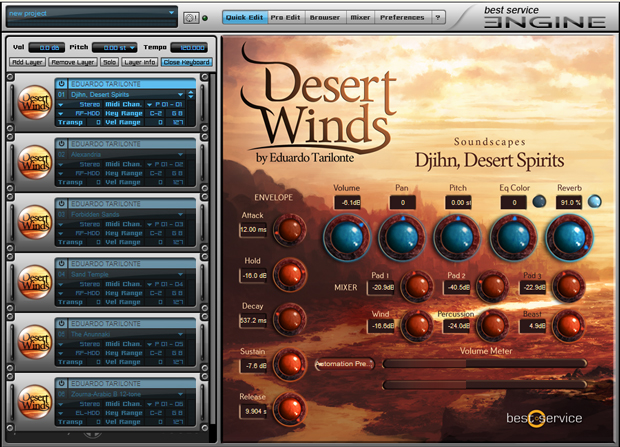Switch to the Browser tab
This screenshot has width=620, height=447.
pos(325,17)
